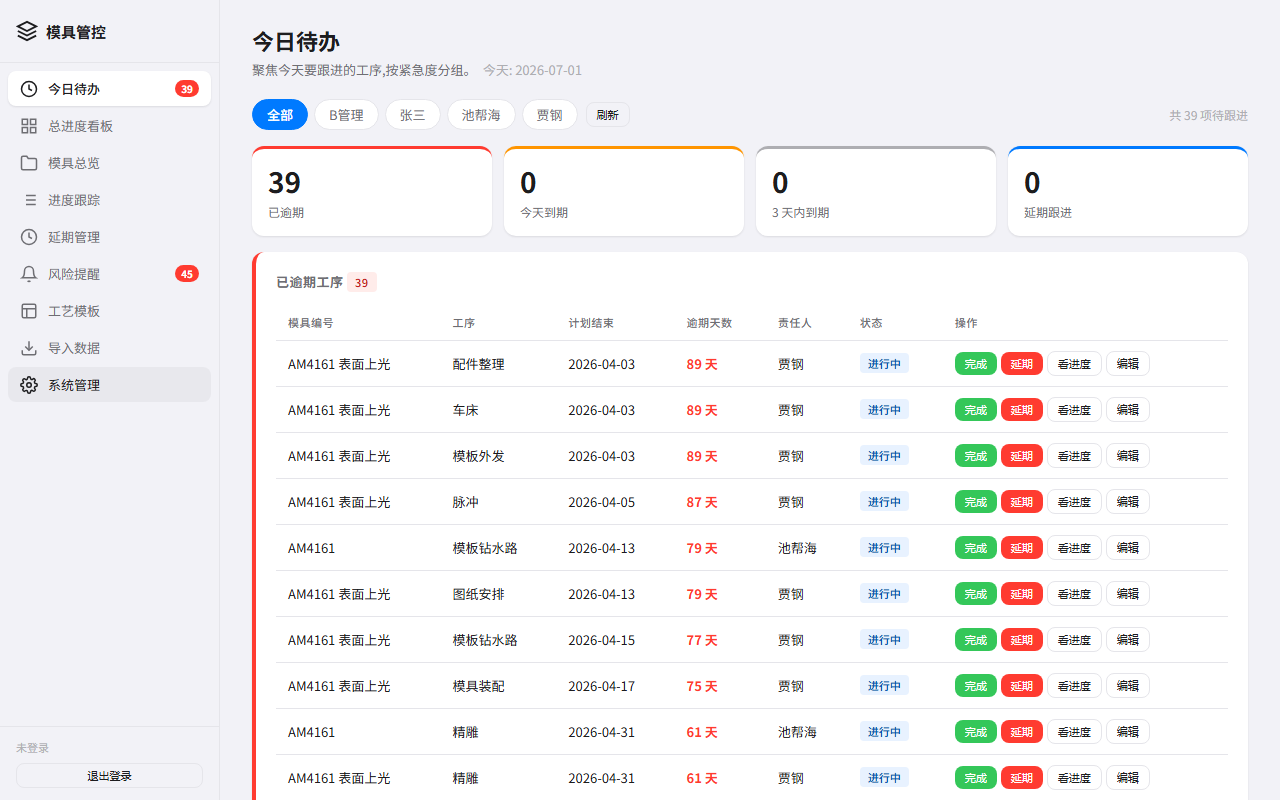Click the 工序 column header
The height and width of the screenshot is (800, 1280).
tap(464, 323)
